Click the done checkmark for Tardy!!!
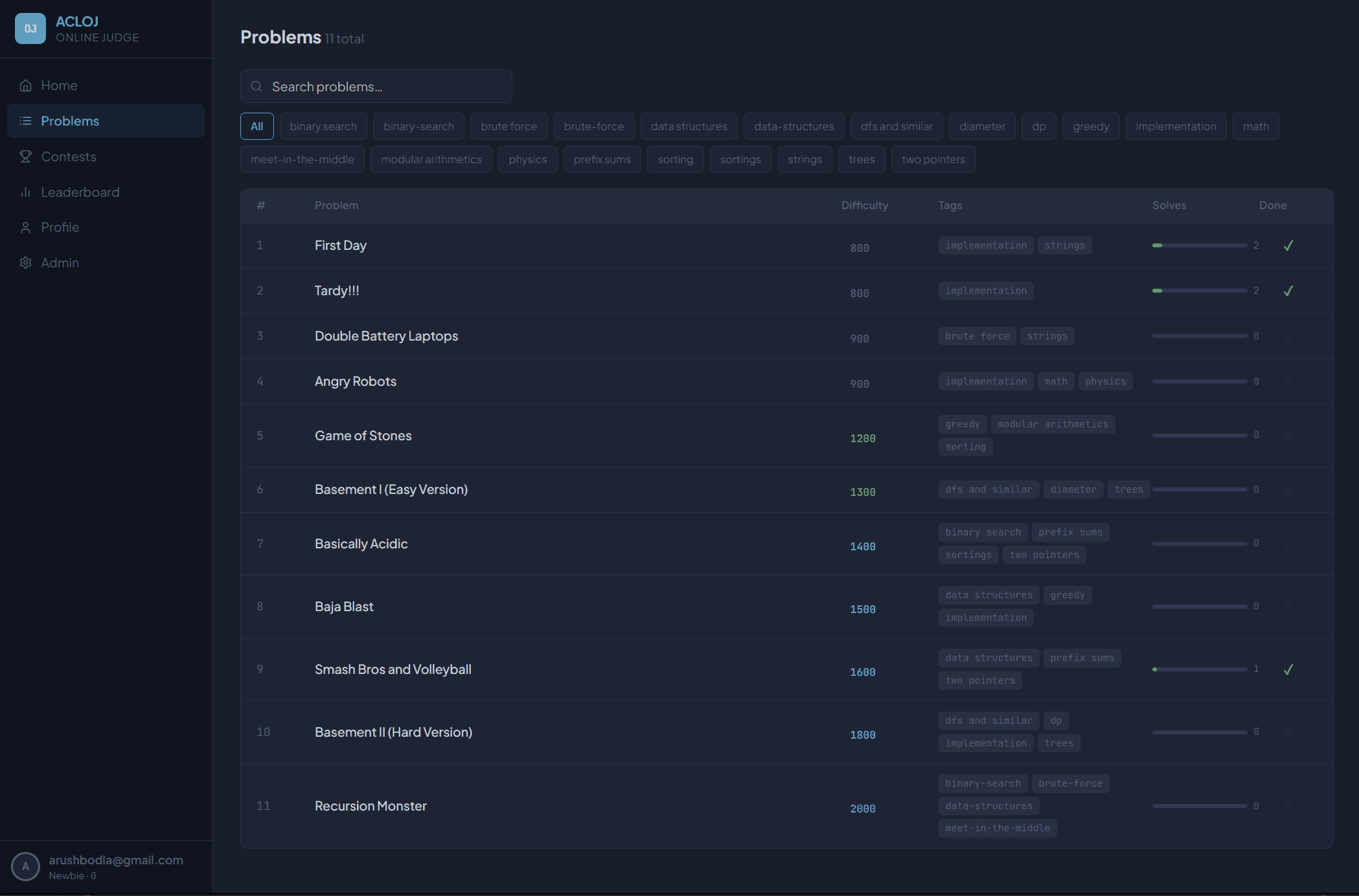Viewport: 1359px width, 896px height. [x=1288, y=291]
